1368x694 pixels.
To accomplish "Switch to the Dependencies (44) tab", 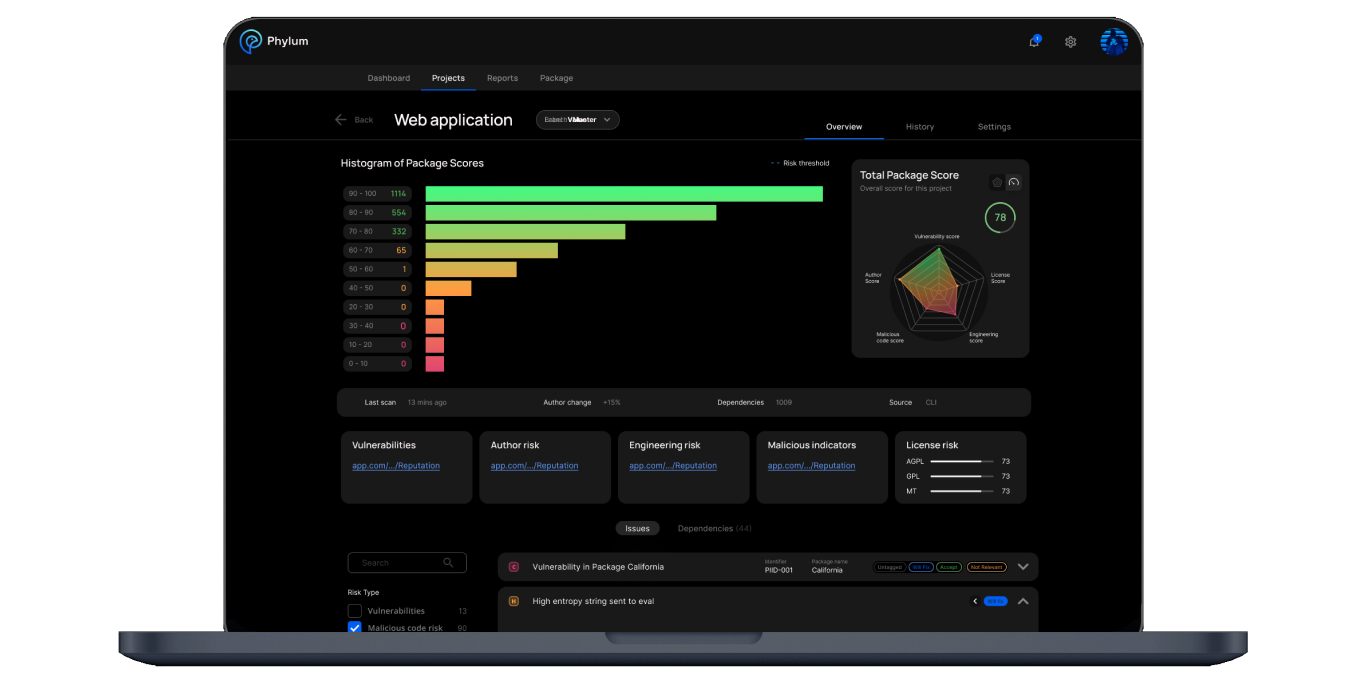I will click(715, 528).
